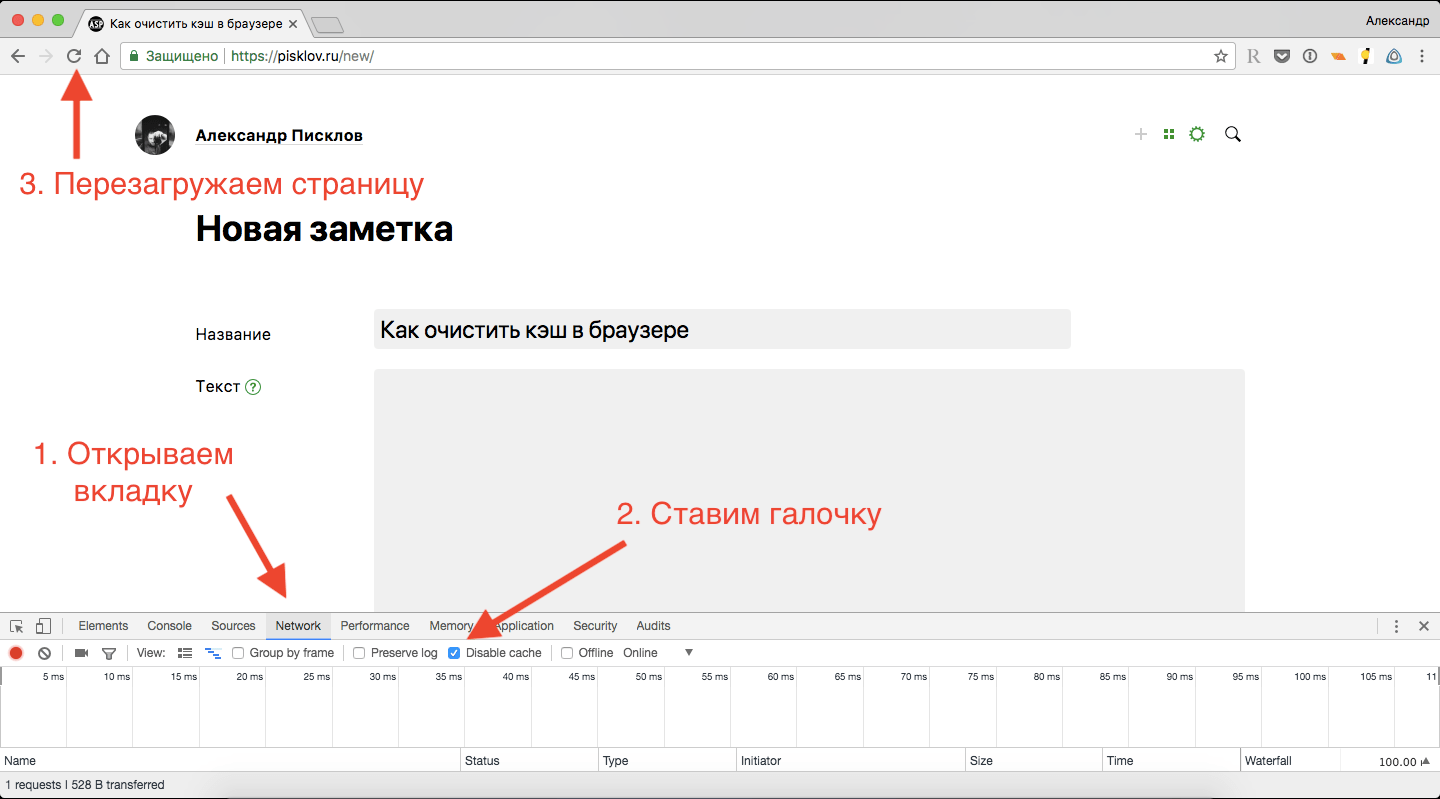Click inside the Текст note text area

(809, 490)
